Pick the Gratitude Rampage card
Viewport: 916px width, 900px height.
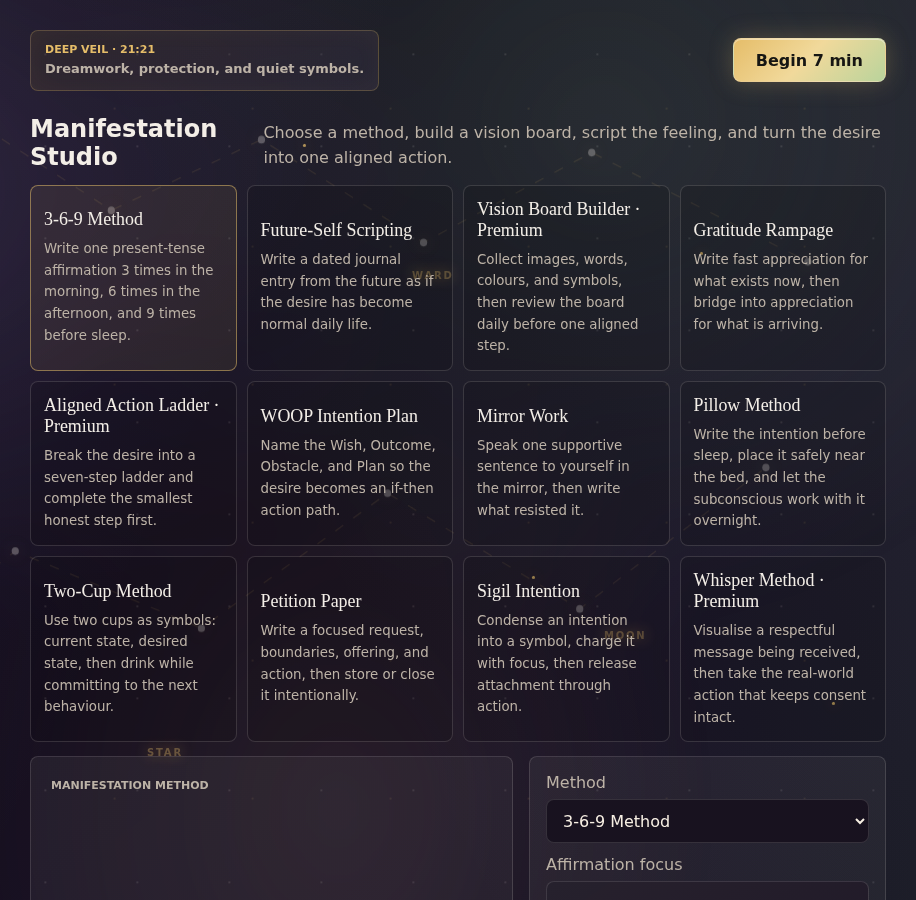point(783,278)
